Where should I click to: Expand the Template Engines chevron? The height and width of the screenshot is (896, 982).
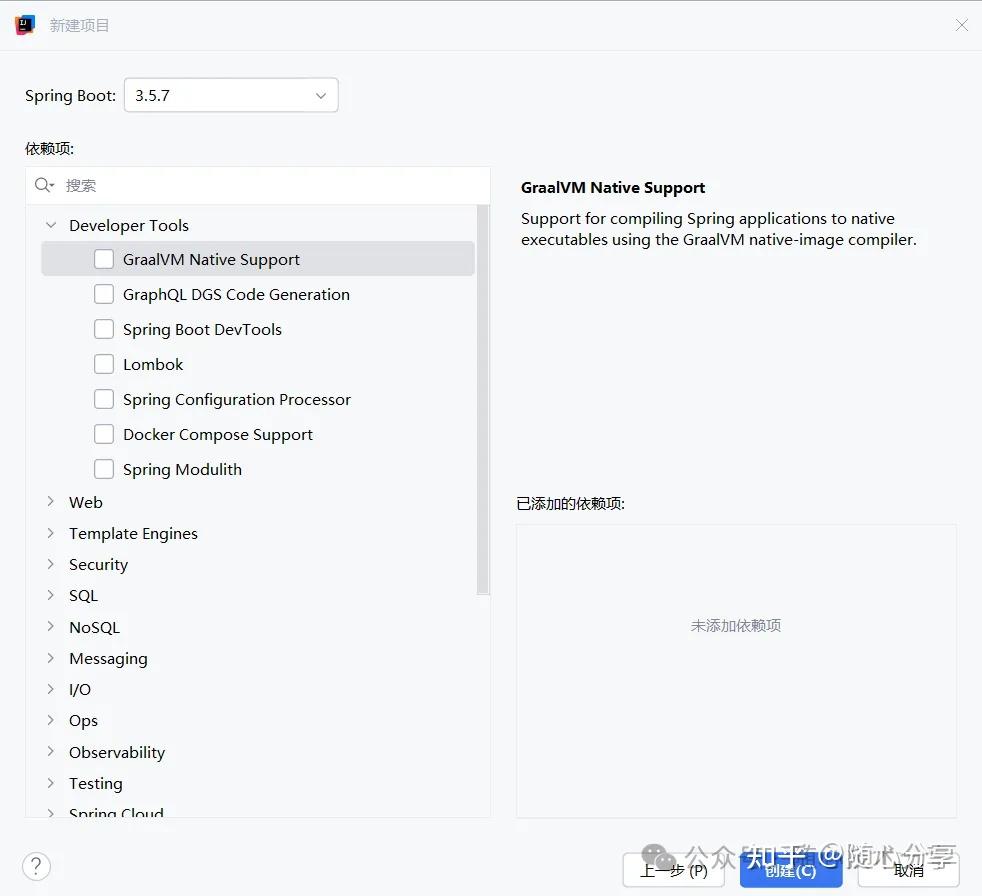(51, 533)
